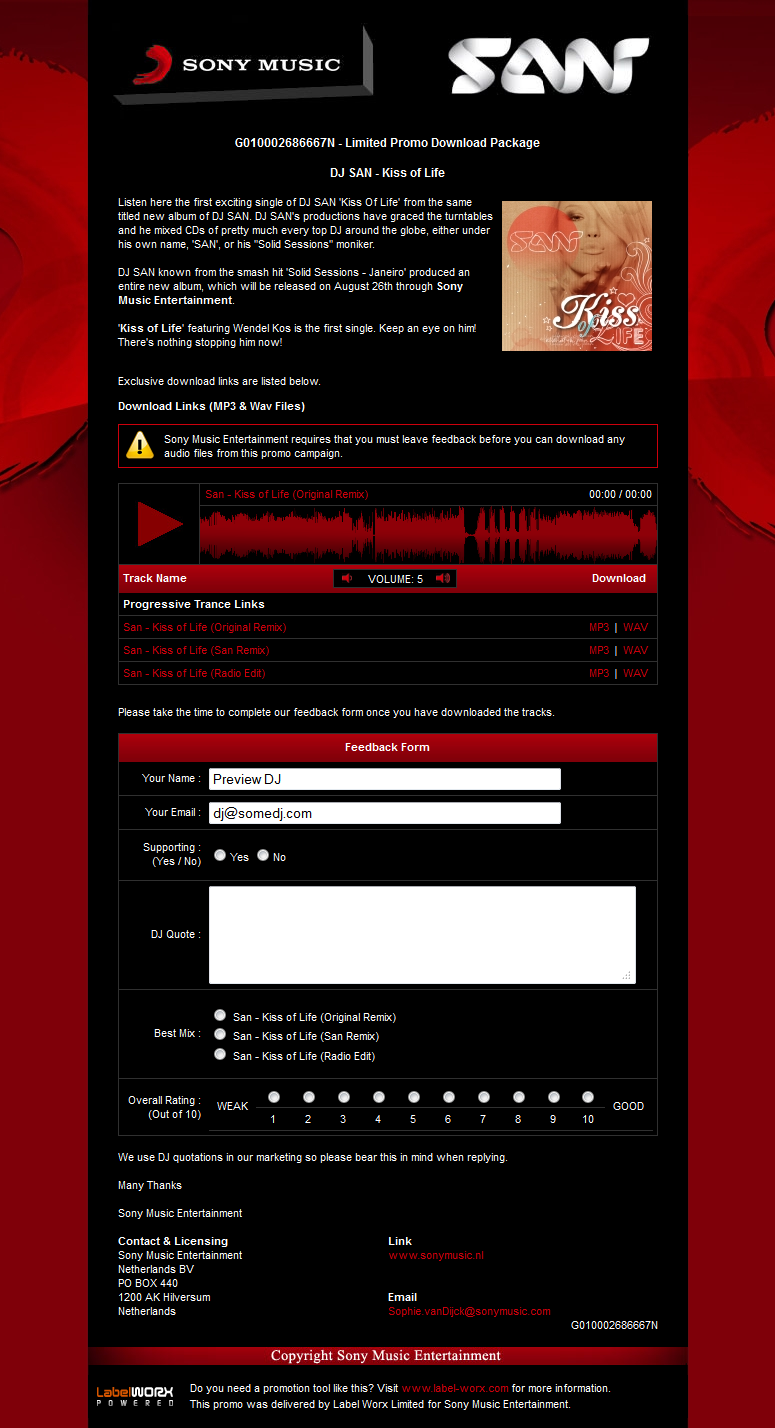The width and height of the screenshot is (775, 1428).
Task: Set overall rating to 5
Action: tap(413, 1097)
